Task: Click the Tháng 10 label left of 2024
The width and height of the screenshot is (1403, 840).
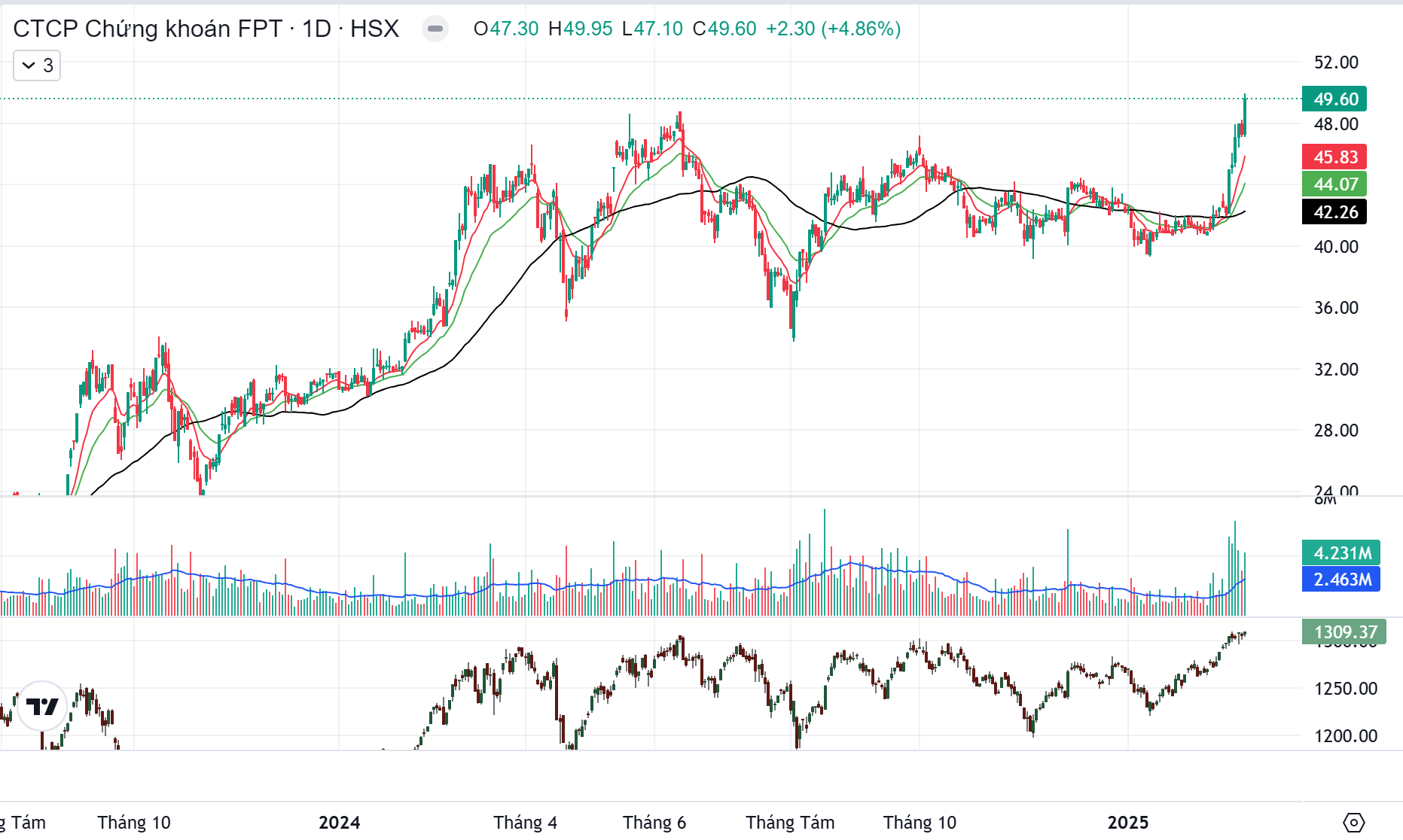Action: point(133,822)
